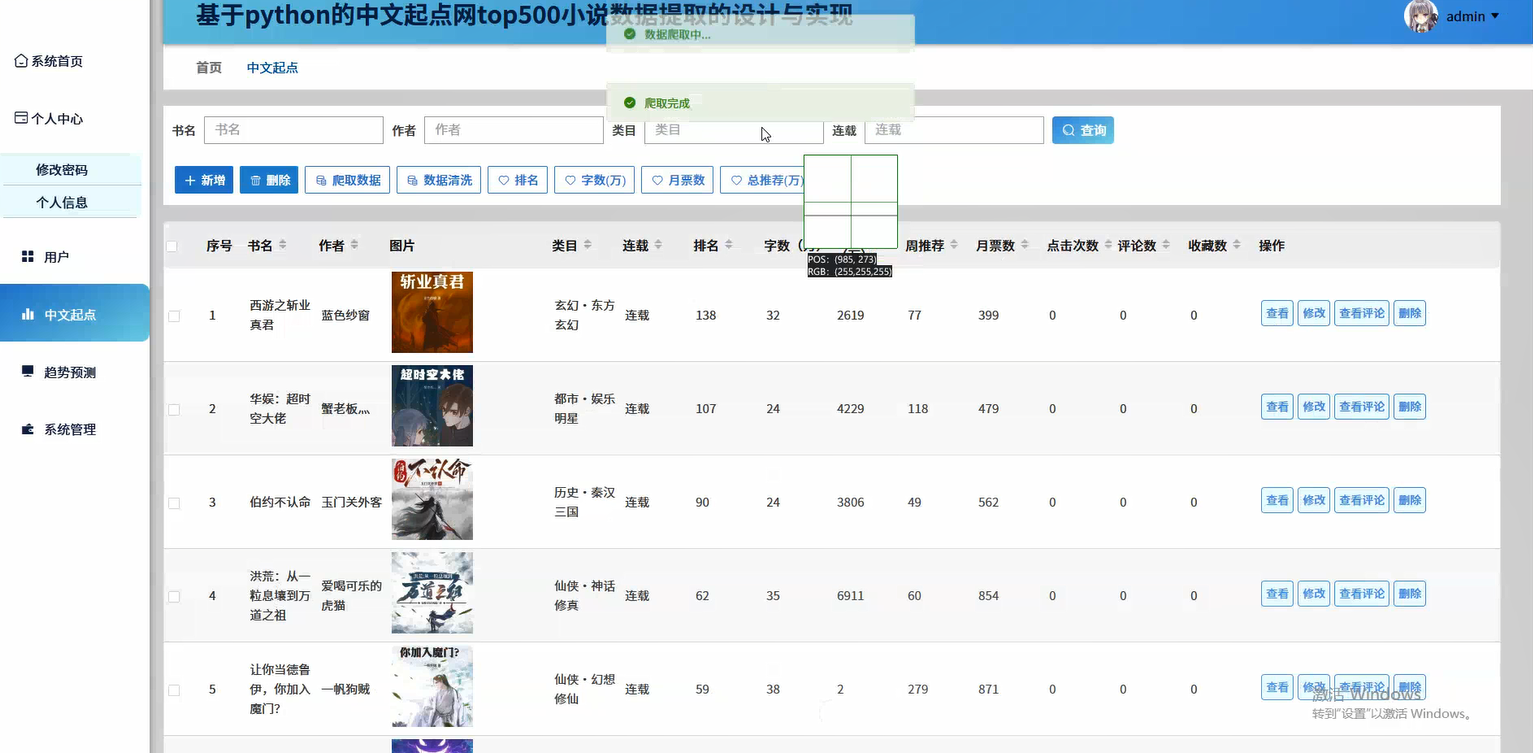Click the 删除 toolbar button

[x=269, y=180]
